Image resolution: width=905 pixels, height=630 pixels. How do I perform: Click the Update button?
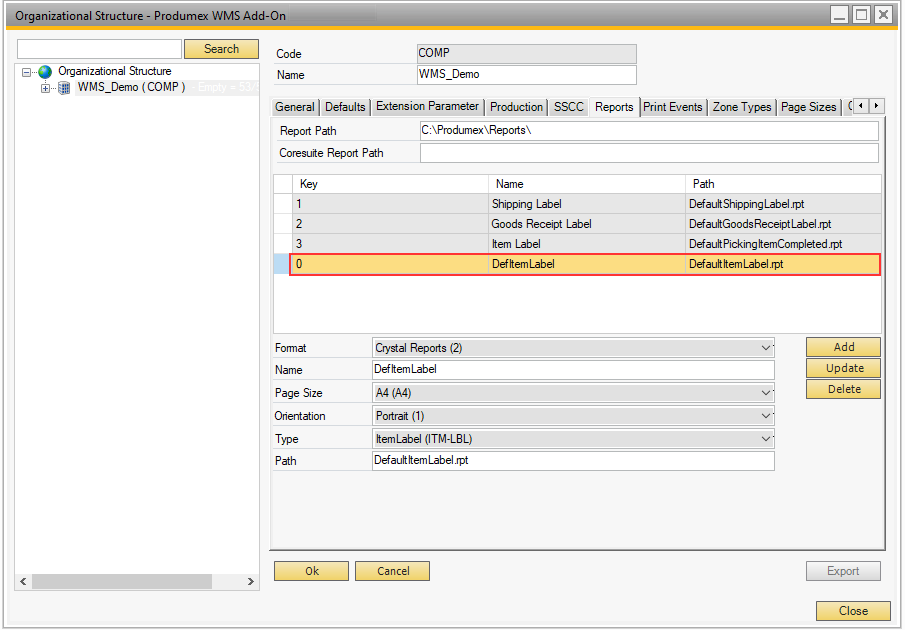843,368
